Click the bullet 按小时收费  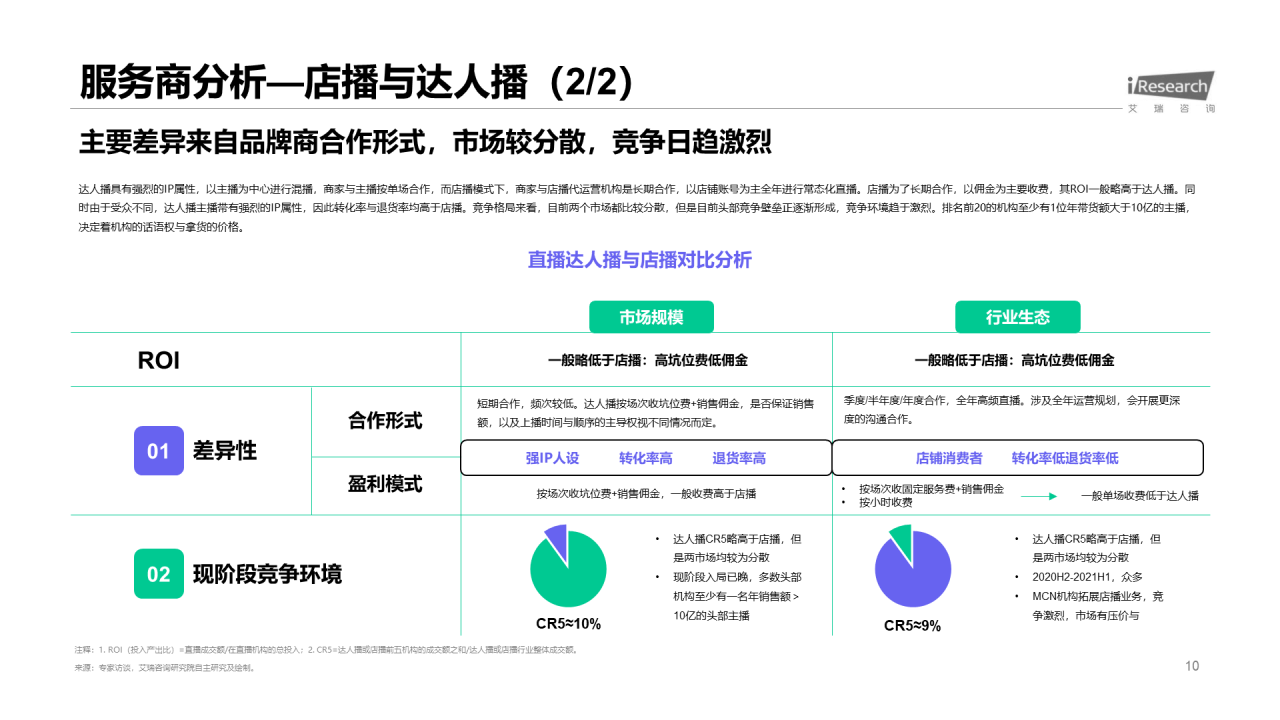[885, 502]
